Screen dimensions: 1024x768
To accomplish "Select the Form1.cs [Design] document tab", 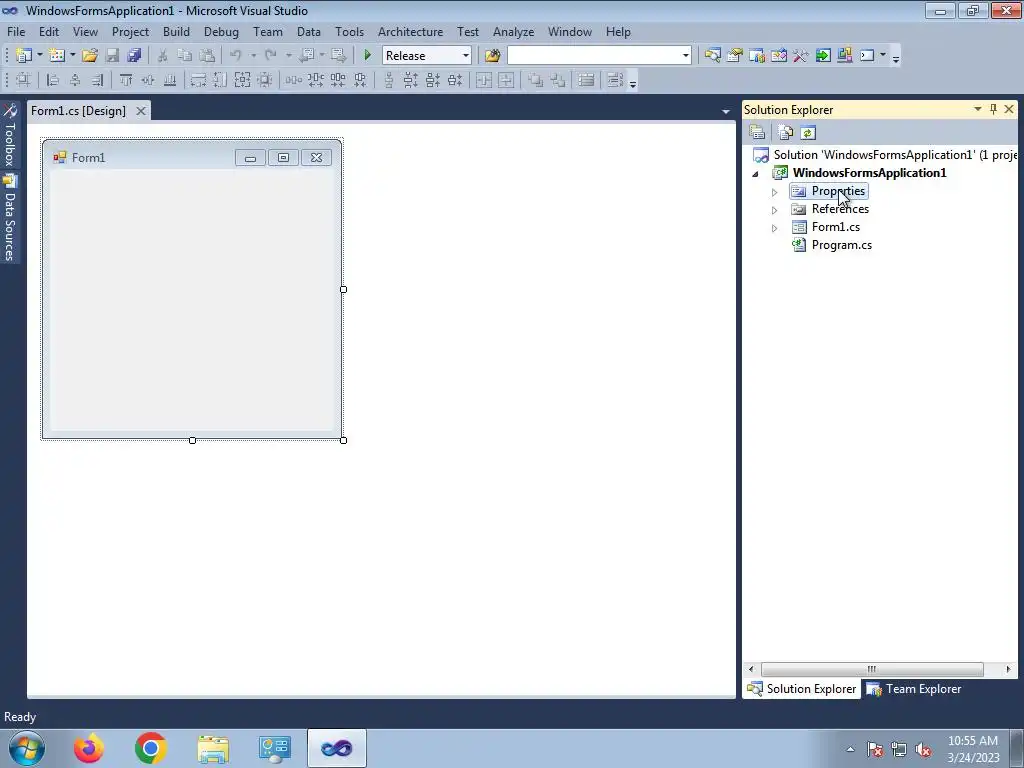I will pyautogui.click(x=78, y=110).
